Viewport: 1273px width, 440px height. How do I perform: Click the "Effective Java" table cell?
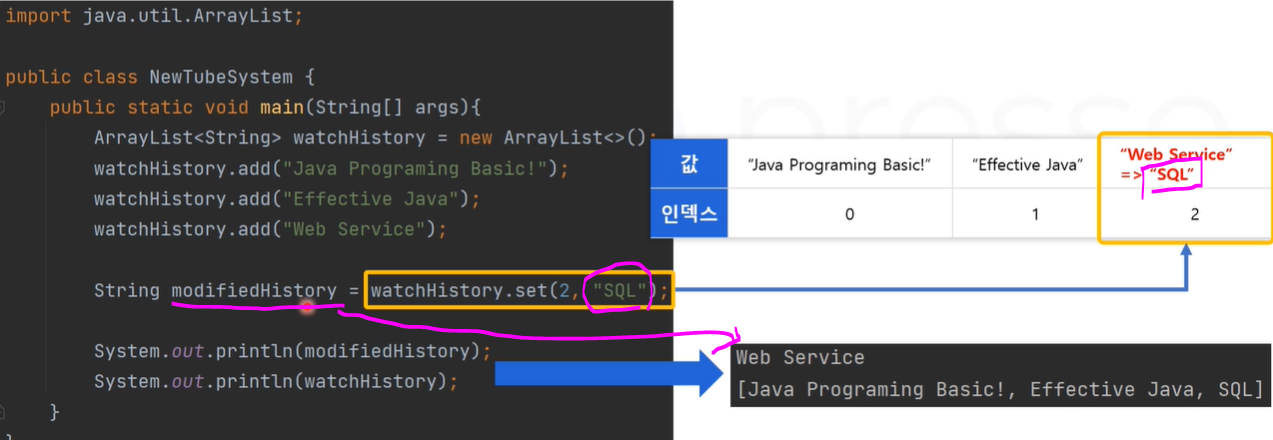[x=1028, y=164]
